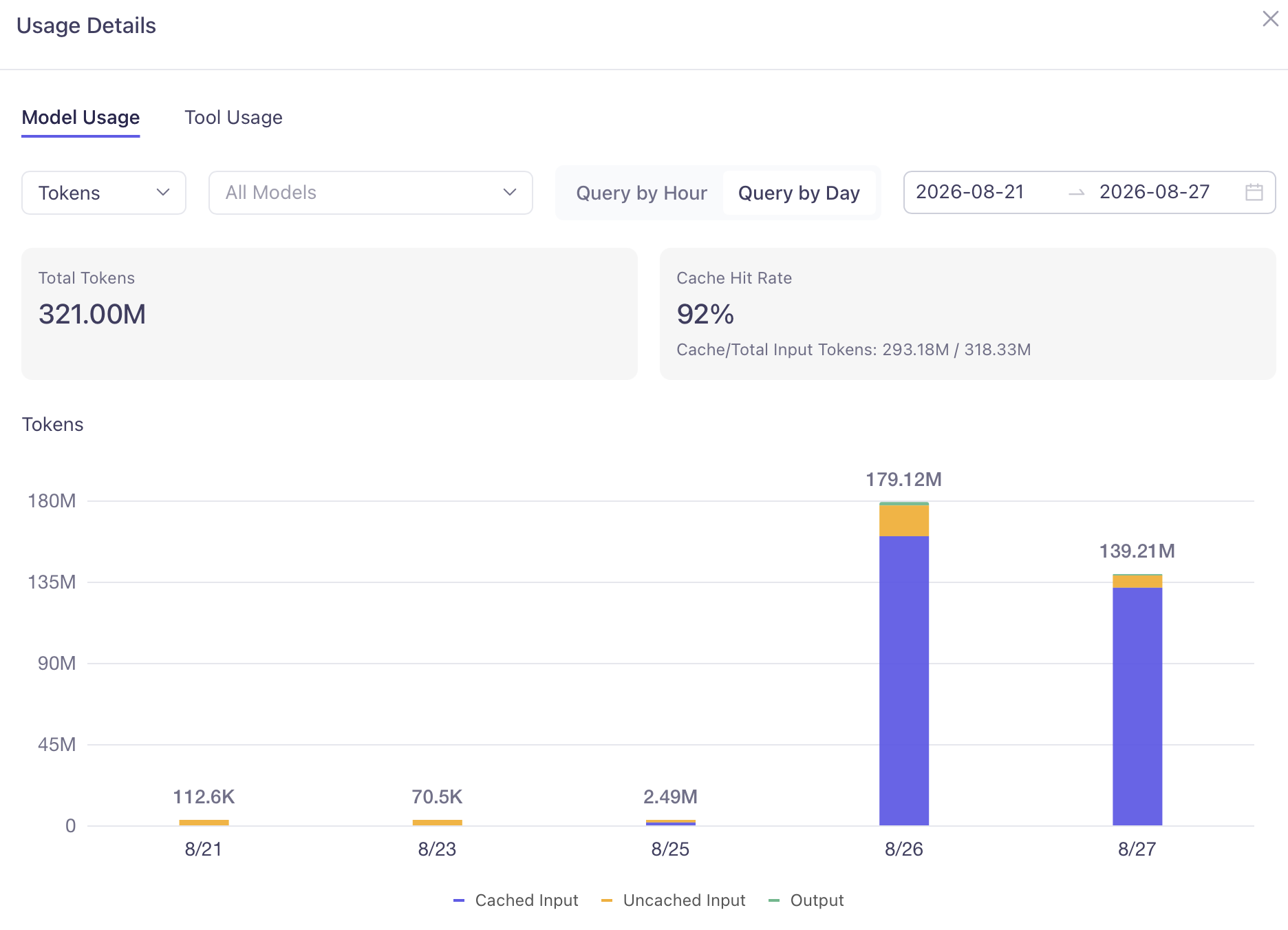The image size is (1288, 930).
Task: Toggle Output legend series
Action: [806, 900]
